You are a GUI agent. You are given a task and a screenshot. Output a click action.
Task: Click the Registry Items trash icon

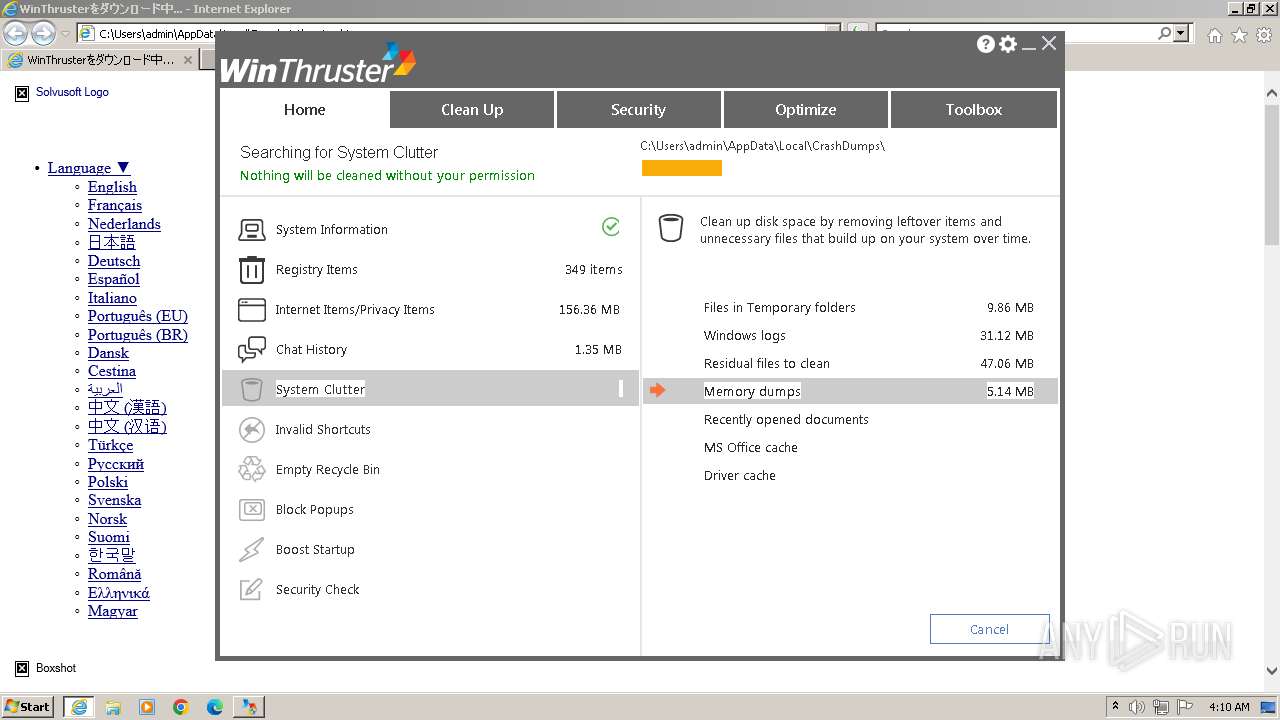click(252, 270)
